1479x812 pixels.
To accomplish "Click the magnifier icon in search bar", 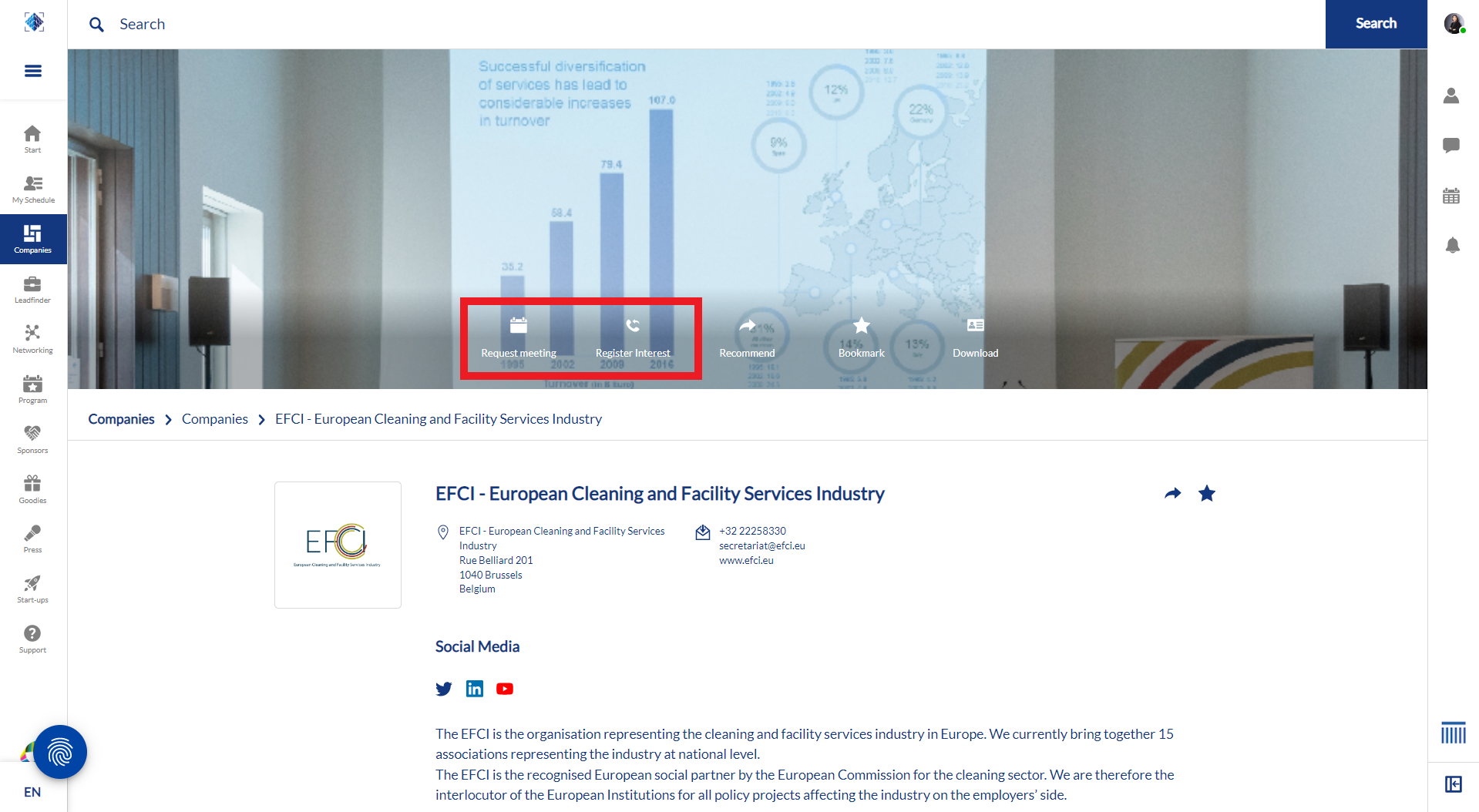I will (x=96, y=25).
